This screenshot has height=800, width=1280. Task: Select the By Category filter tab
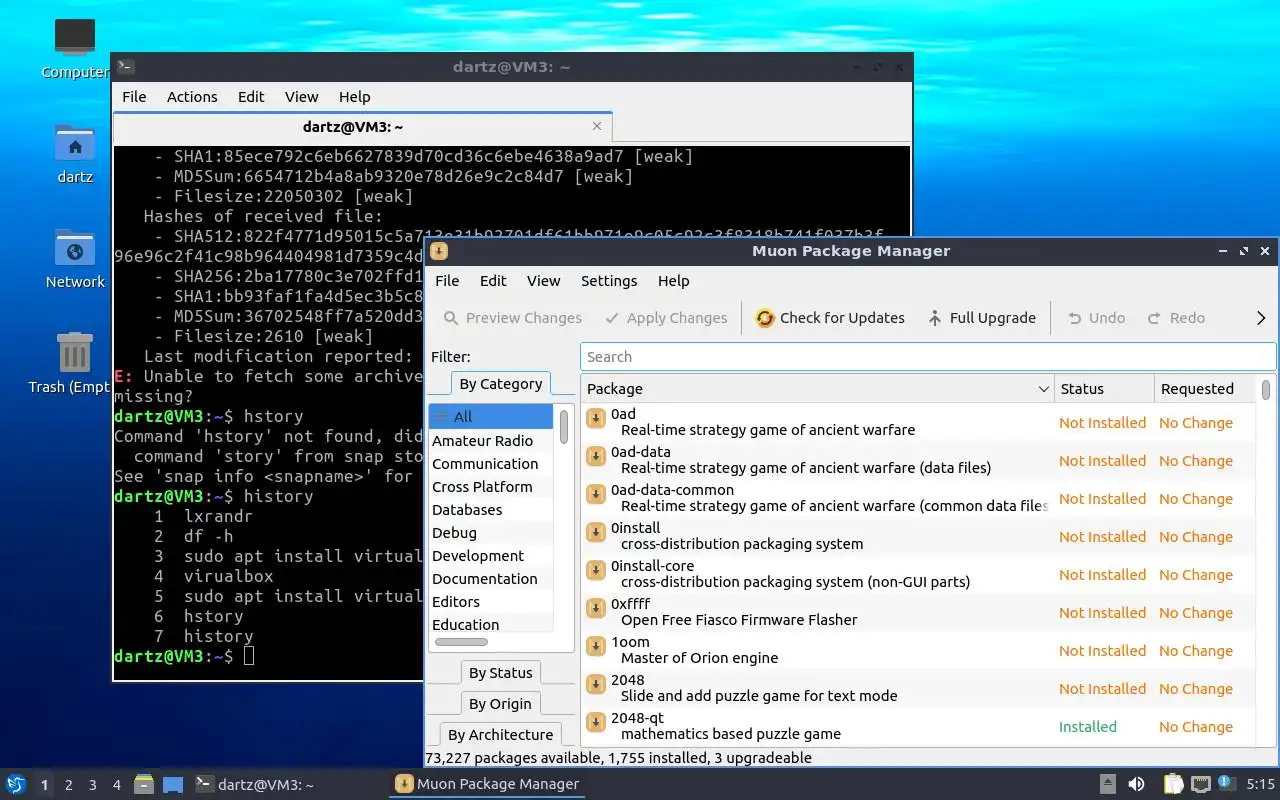click(x=500, y=384)
